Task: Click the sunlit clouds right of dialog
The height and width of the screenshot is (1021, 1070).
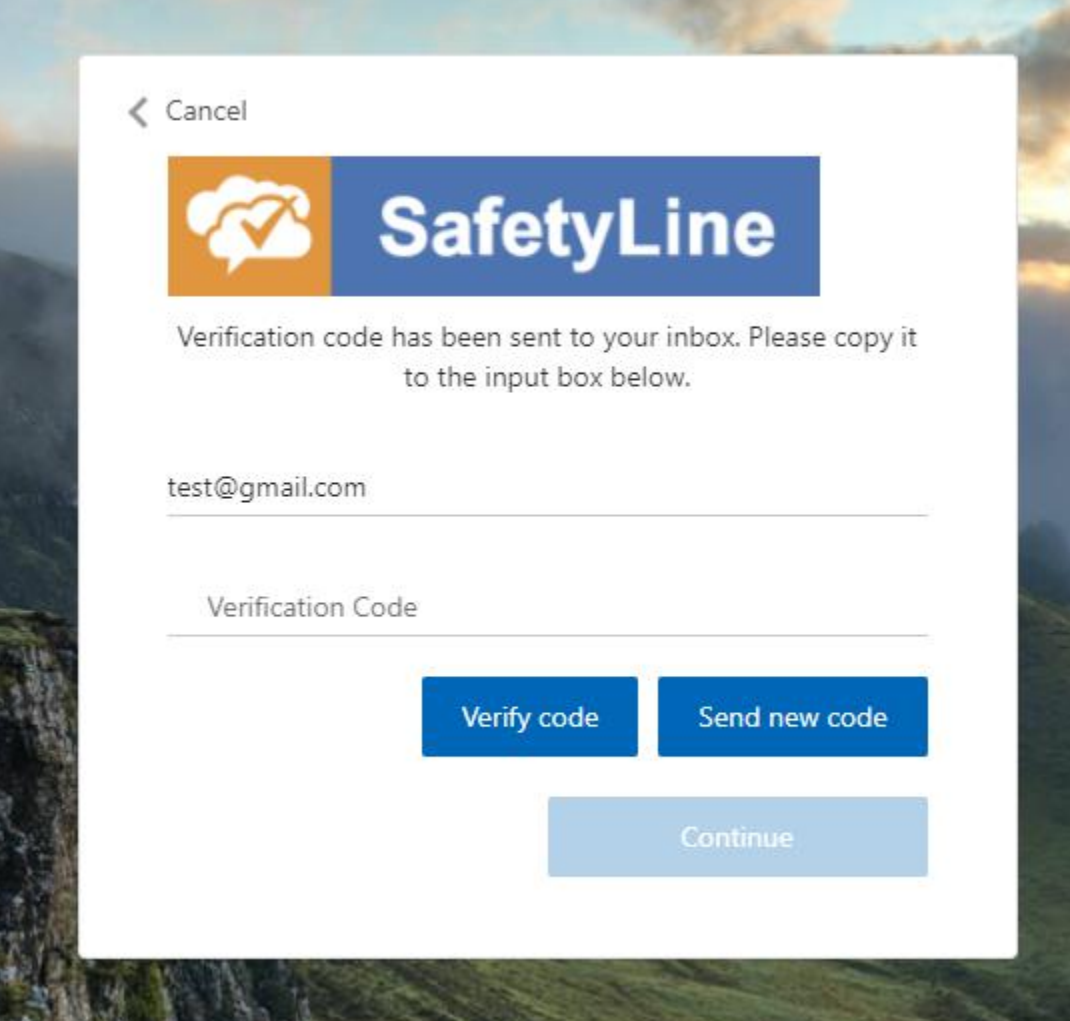Action: (x=1044, y=171)
